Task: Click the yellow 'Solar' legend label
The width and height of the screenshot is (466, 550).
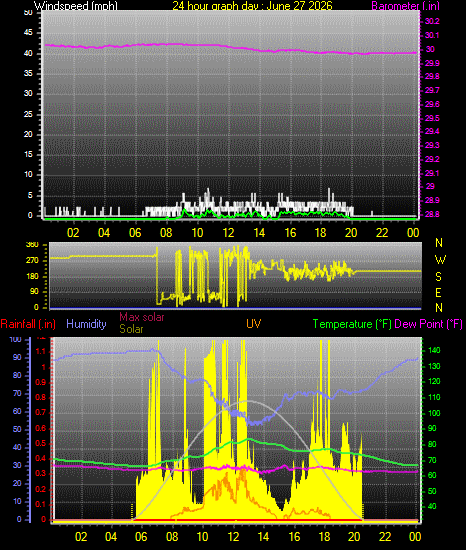Action: click(x=131, y=329)
